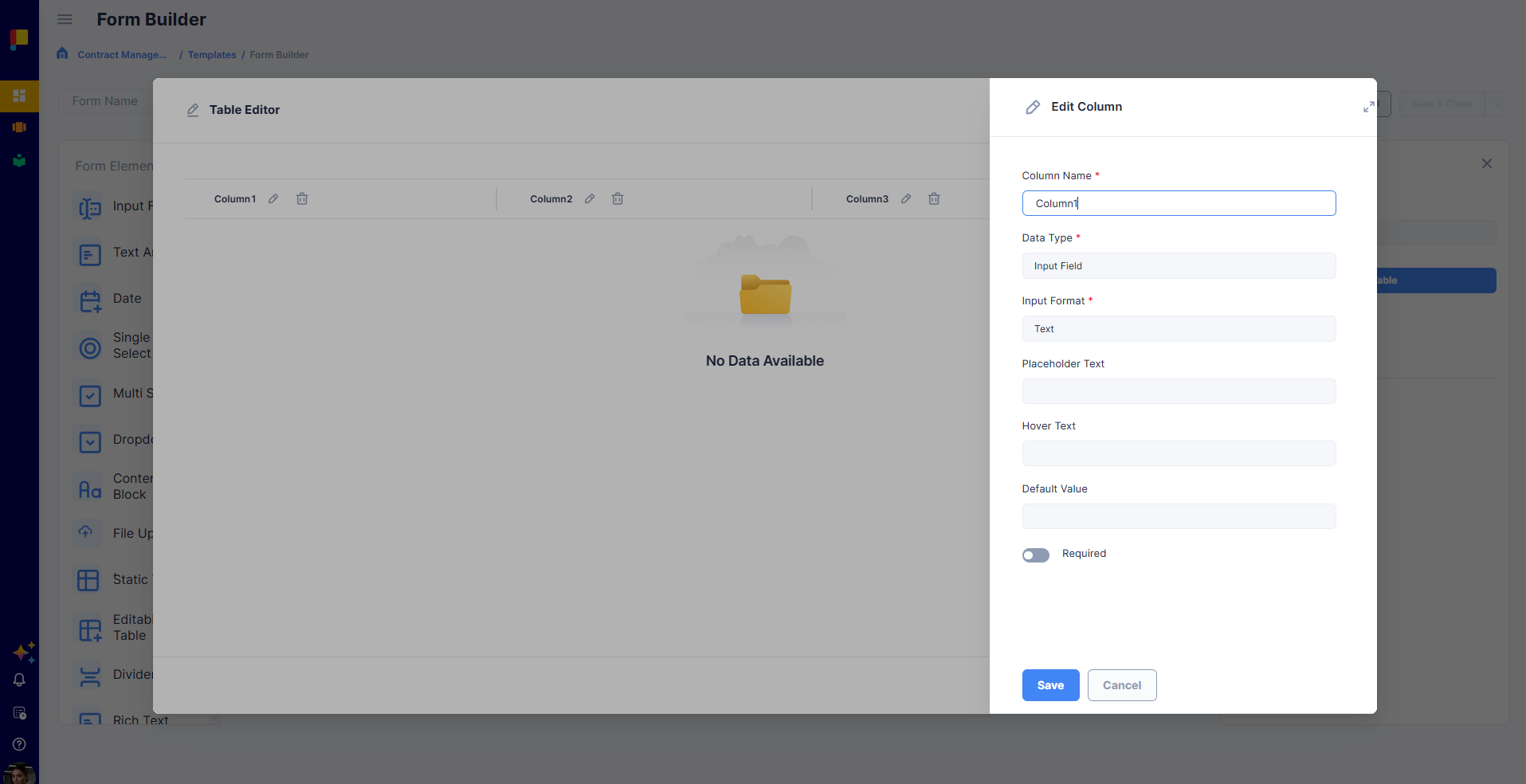Cancel the column edit
1526x784 pixels.
(1122, 685)
